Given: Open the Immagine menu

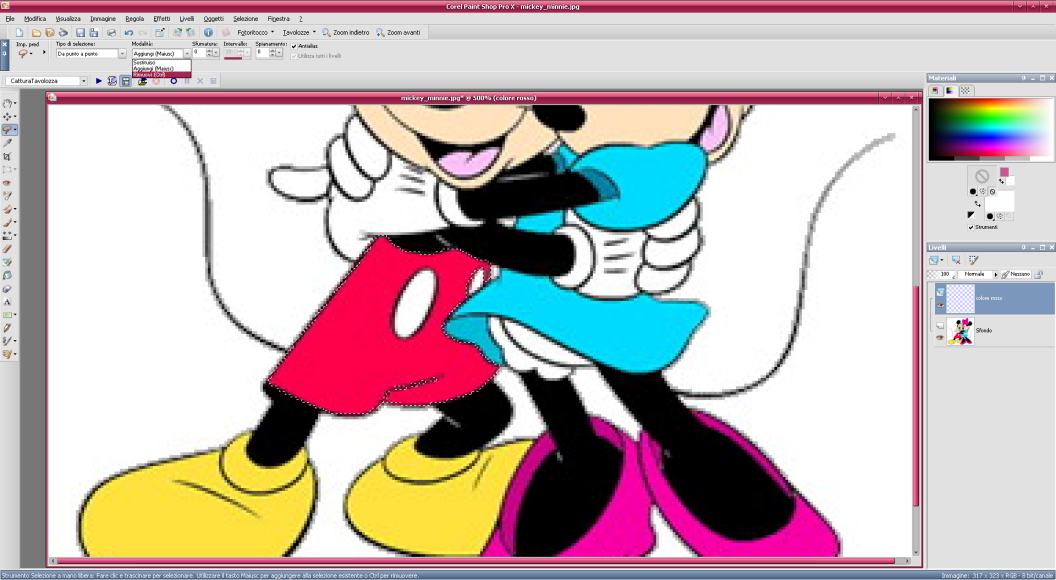Looking at the screenshot, I should pyautogui.click(x=103, y=19).
